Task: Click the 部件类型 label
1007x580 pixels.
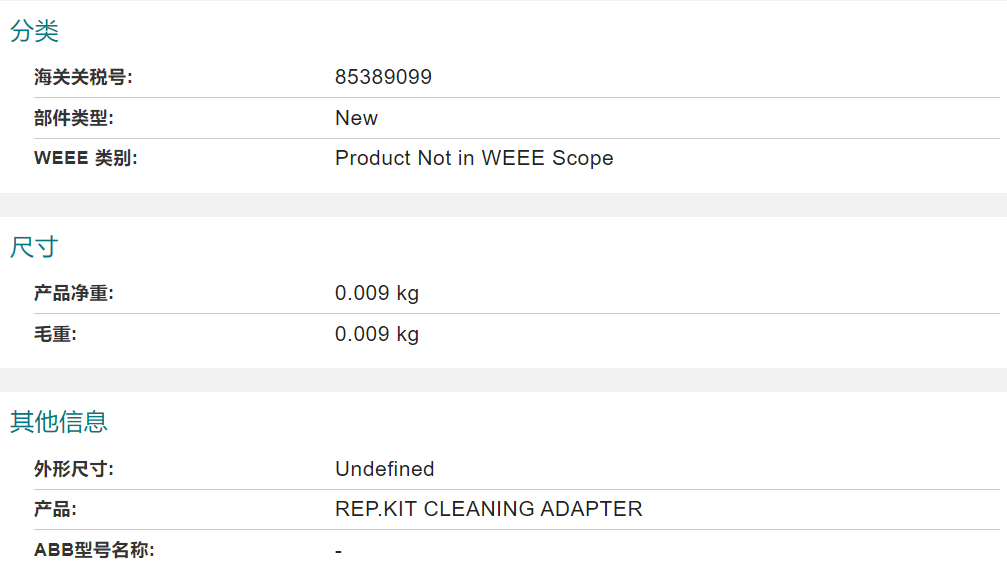Action: (74, 118)
